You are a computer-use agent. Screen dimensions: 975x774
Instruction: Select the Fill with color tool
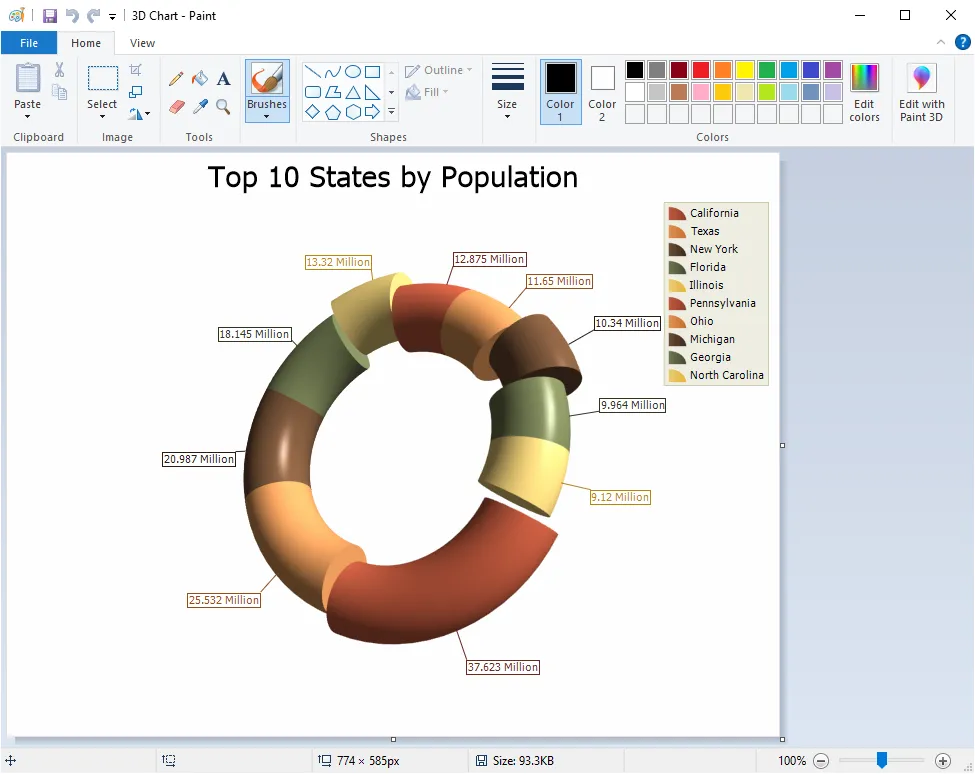[x=199, y=77]
